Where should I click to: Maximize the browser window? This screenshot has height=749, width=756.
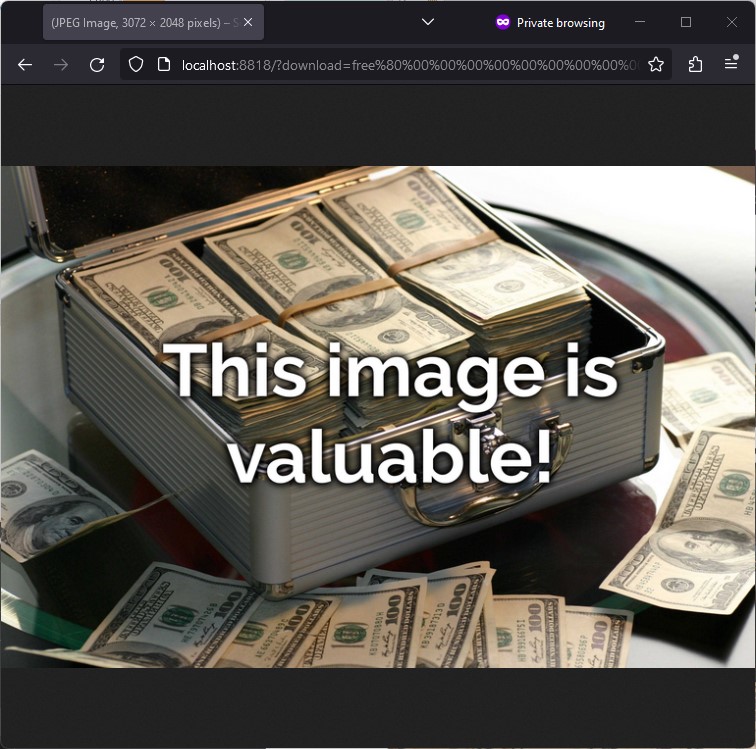(686, 22)
